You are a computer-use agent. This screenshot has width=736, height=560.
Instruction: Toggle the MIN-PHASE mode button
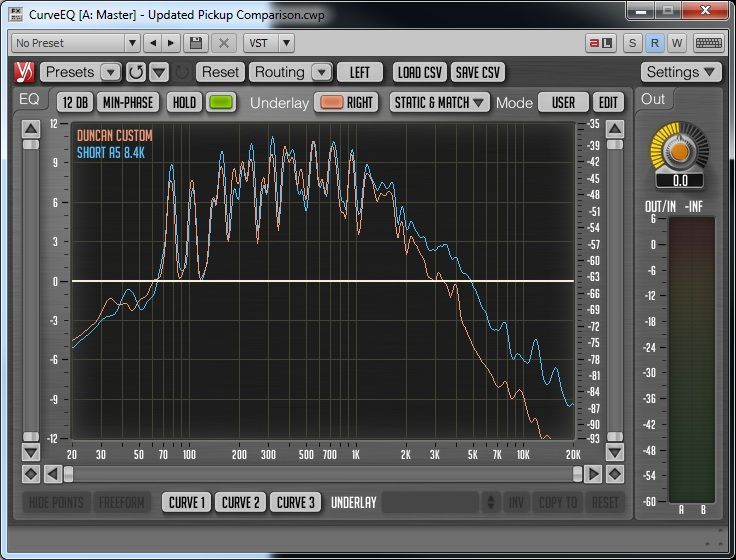[x=128, y=102]
